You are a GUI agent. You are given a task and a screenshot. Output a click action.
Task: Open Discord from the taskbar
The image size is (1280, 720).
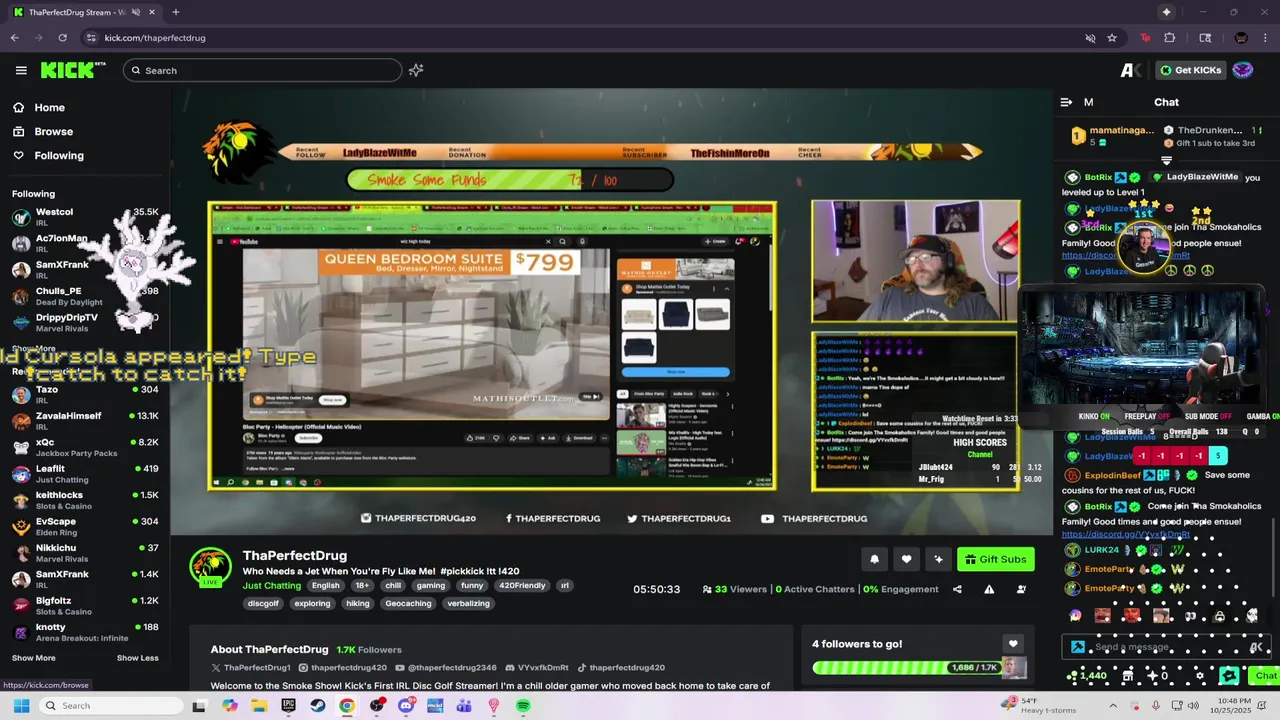[406, 706]
